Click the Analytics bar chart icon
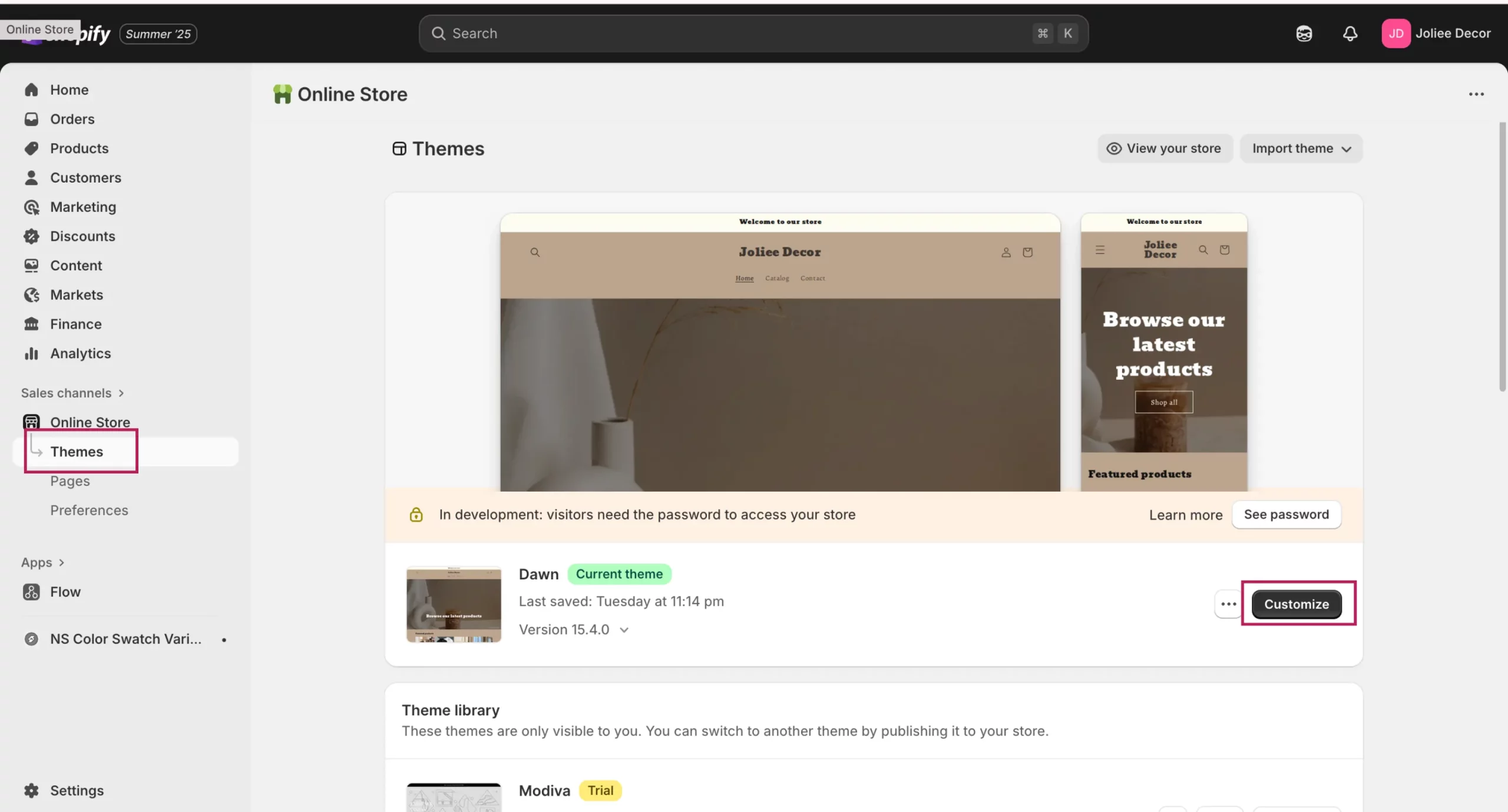The height and width of the screenshot is (812, 1508). tap(31, 353)
